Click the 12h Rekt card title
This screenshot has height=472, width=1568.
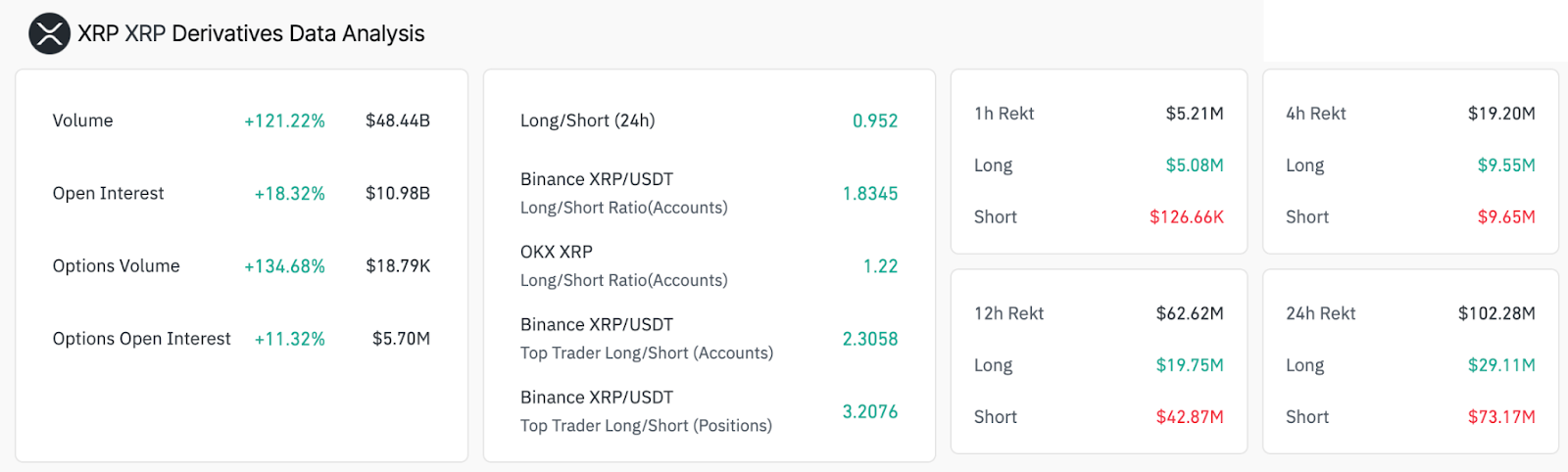point(1008,313)
